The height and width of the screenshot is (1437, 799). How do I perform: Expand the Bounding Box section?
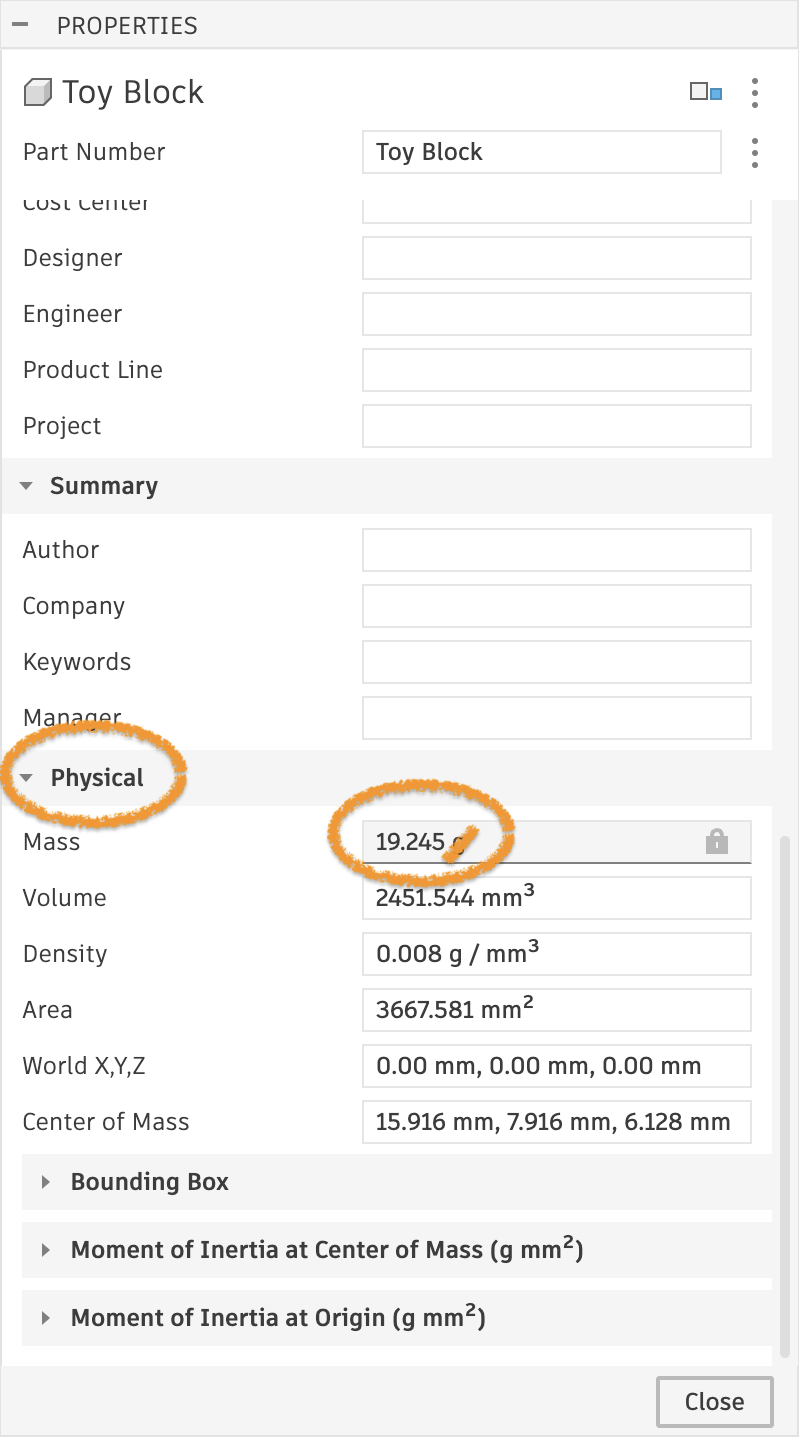click(46, 1182)
